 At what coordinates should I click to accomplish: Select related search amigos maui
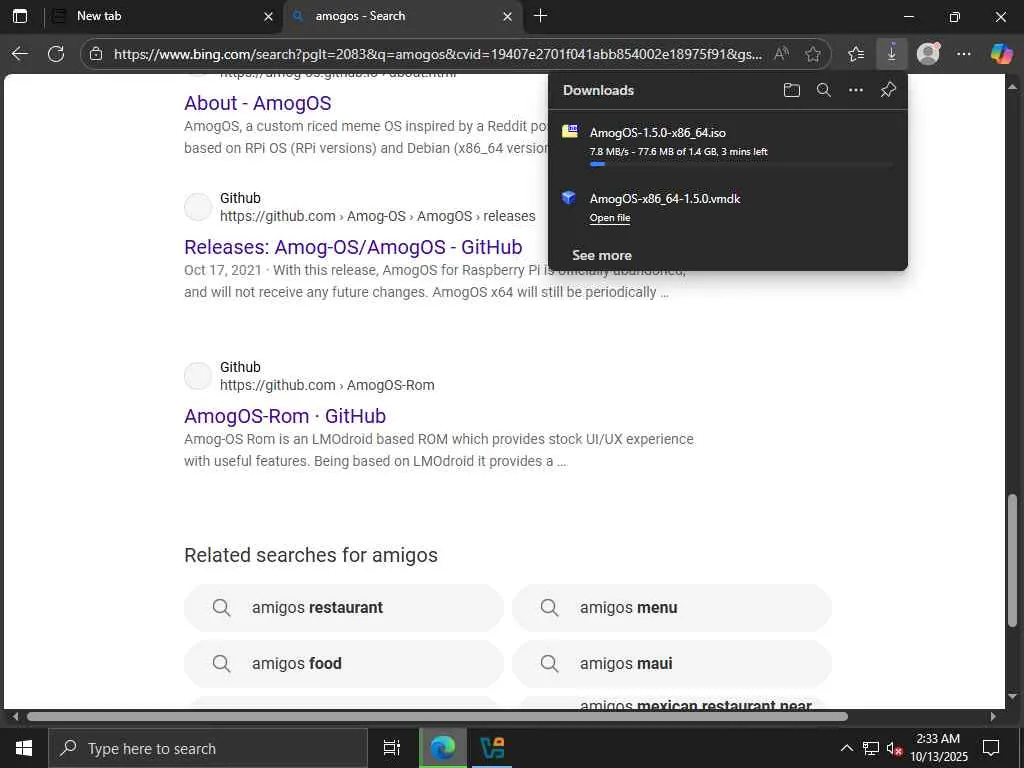[x=672, y=664]
